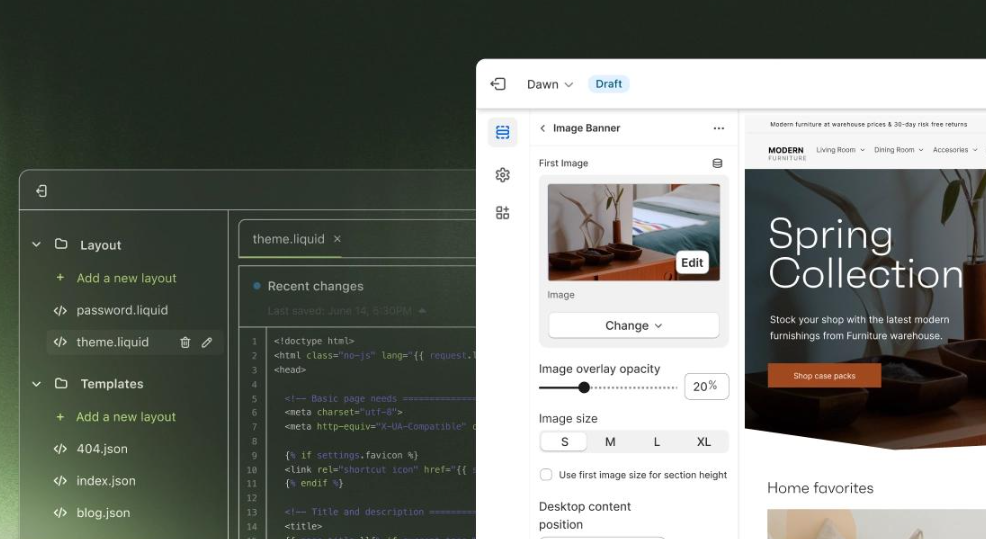986x539 pixels.
Task: Click the first image thumbnail
Action: [634, 232]
